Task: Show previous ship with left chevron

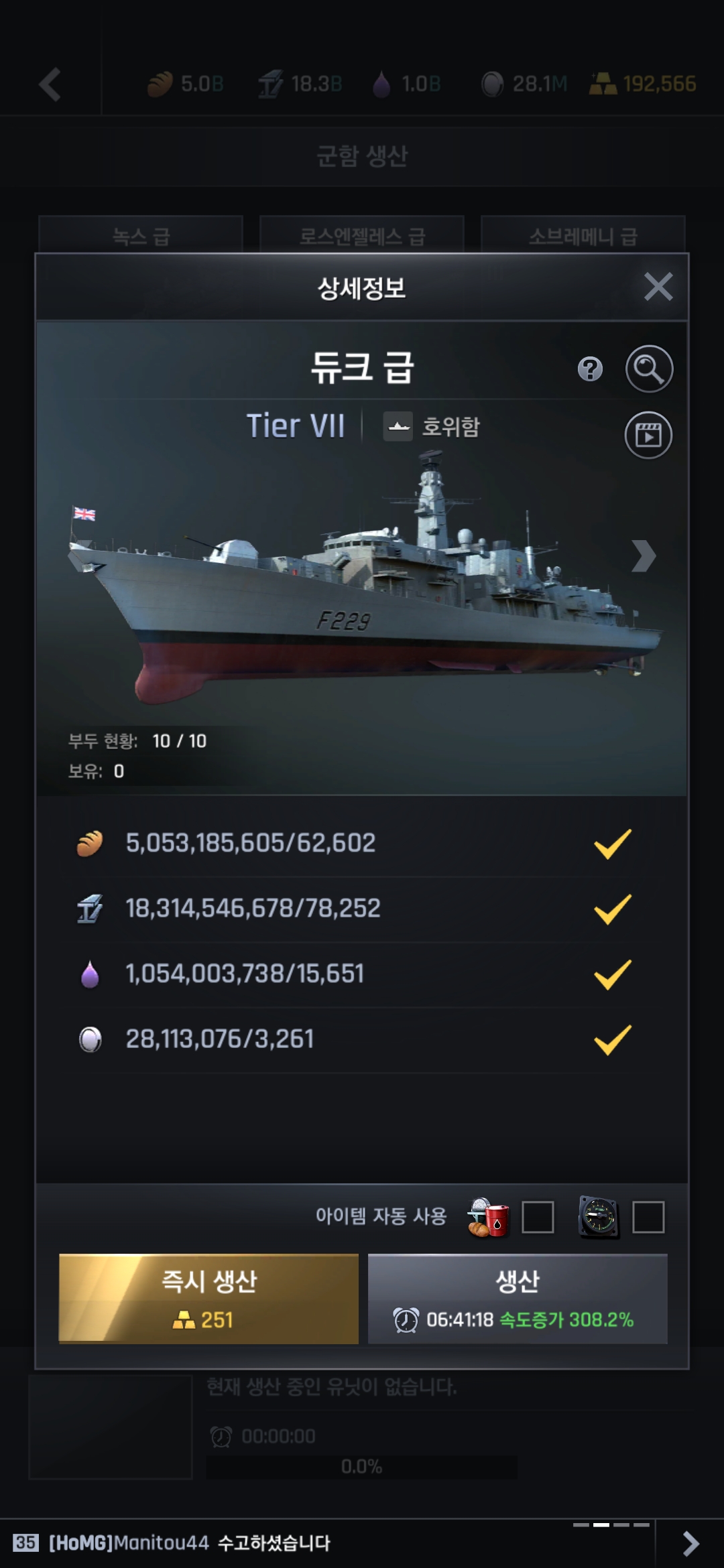Action: 82,553
